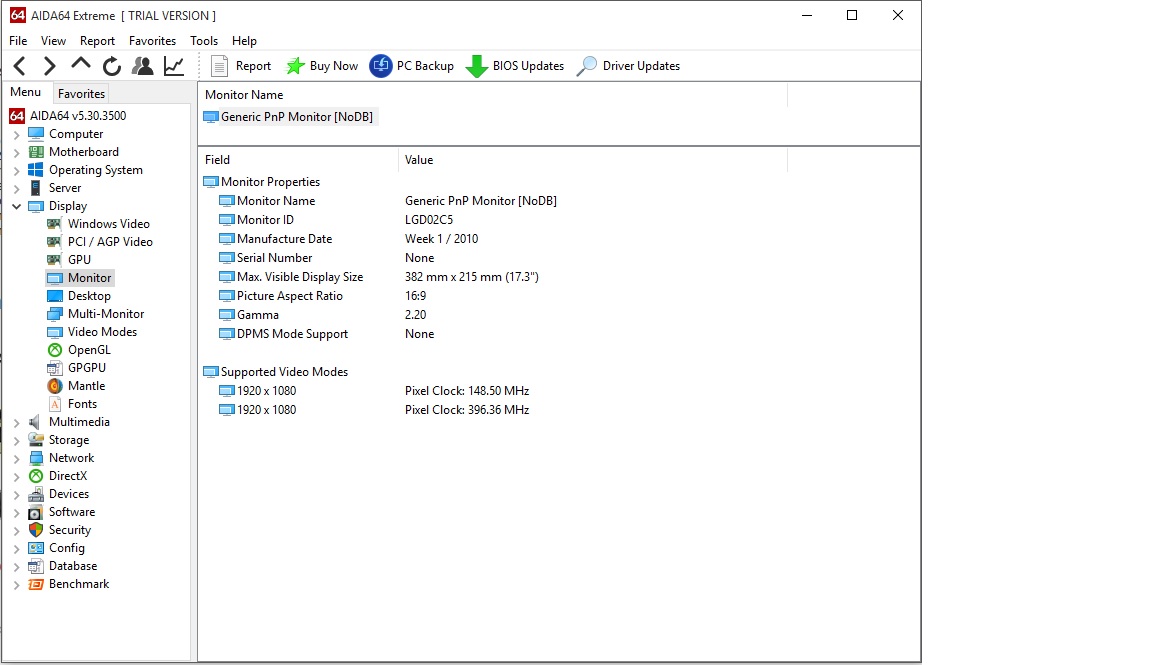Open the Favorites menu in menu bar
The image size is (1152, 665).
[x=152, y=41]
